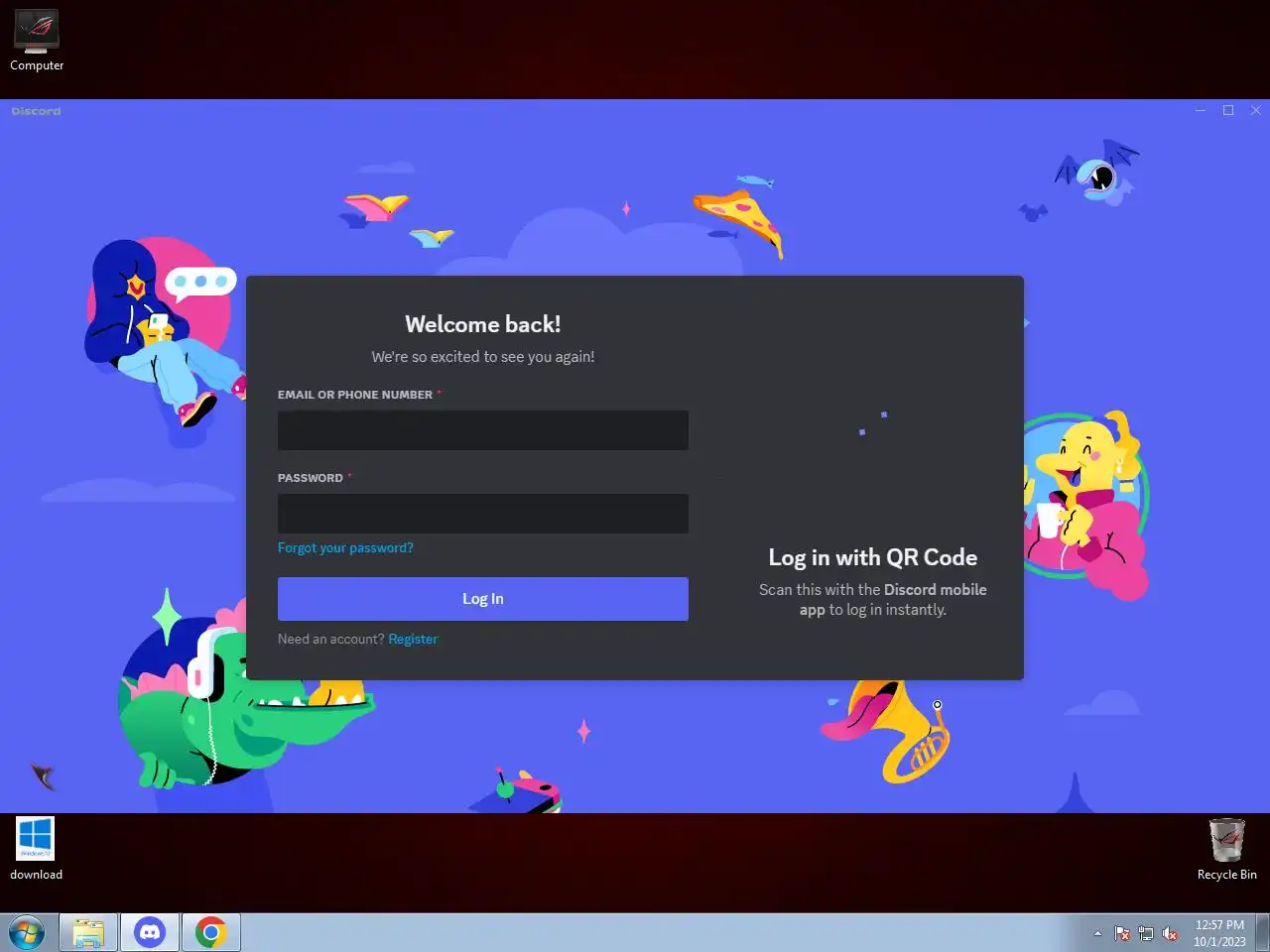1270x952 pixels.
Task: Focus the Email or Phone Number field
Action: [483, 430]
